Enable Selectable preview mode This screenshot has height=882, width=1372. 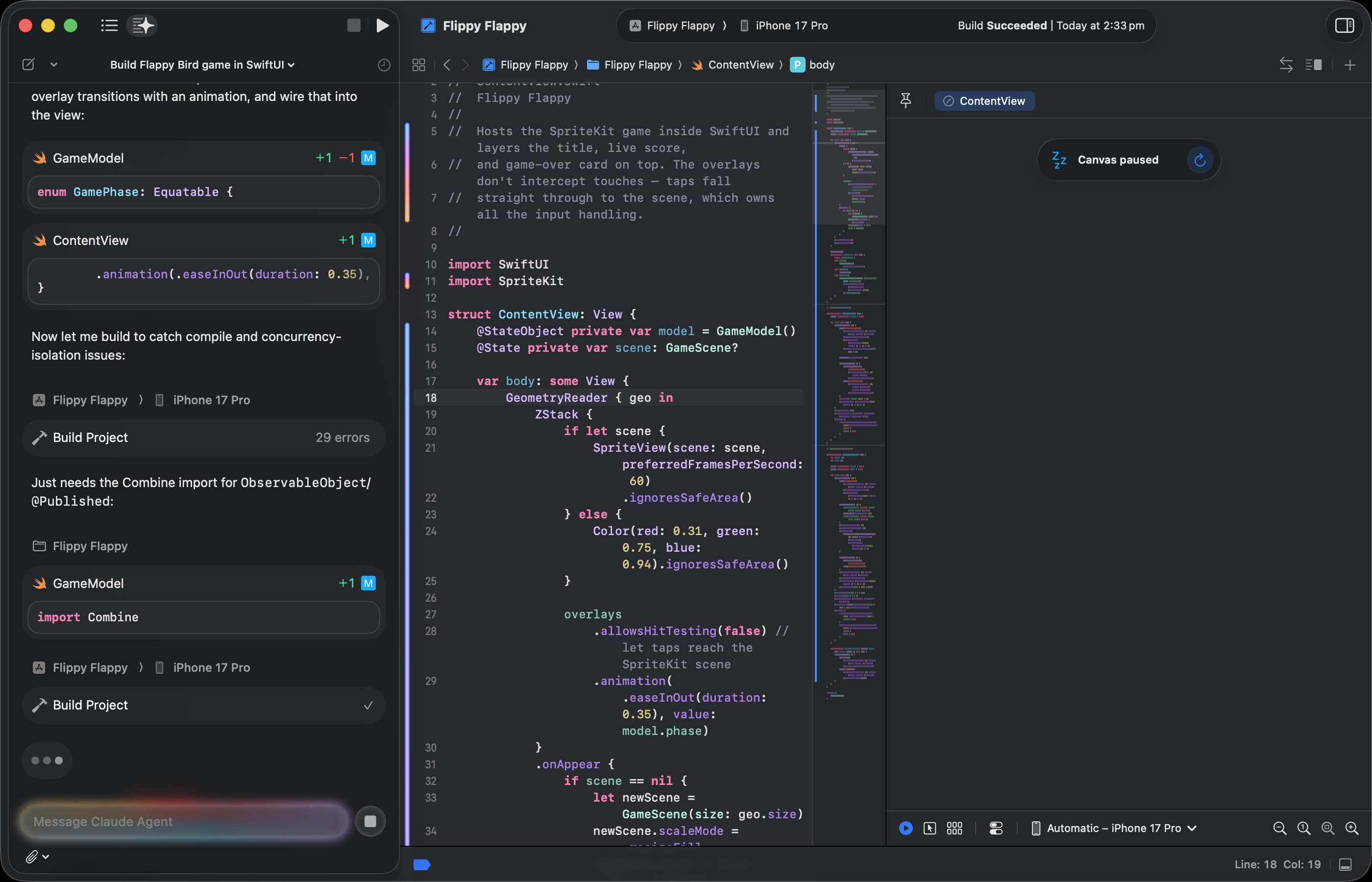(x=930, y=828)
